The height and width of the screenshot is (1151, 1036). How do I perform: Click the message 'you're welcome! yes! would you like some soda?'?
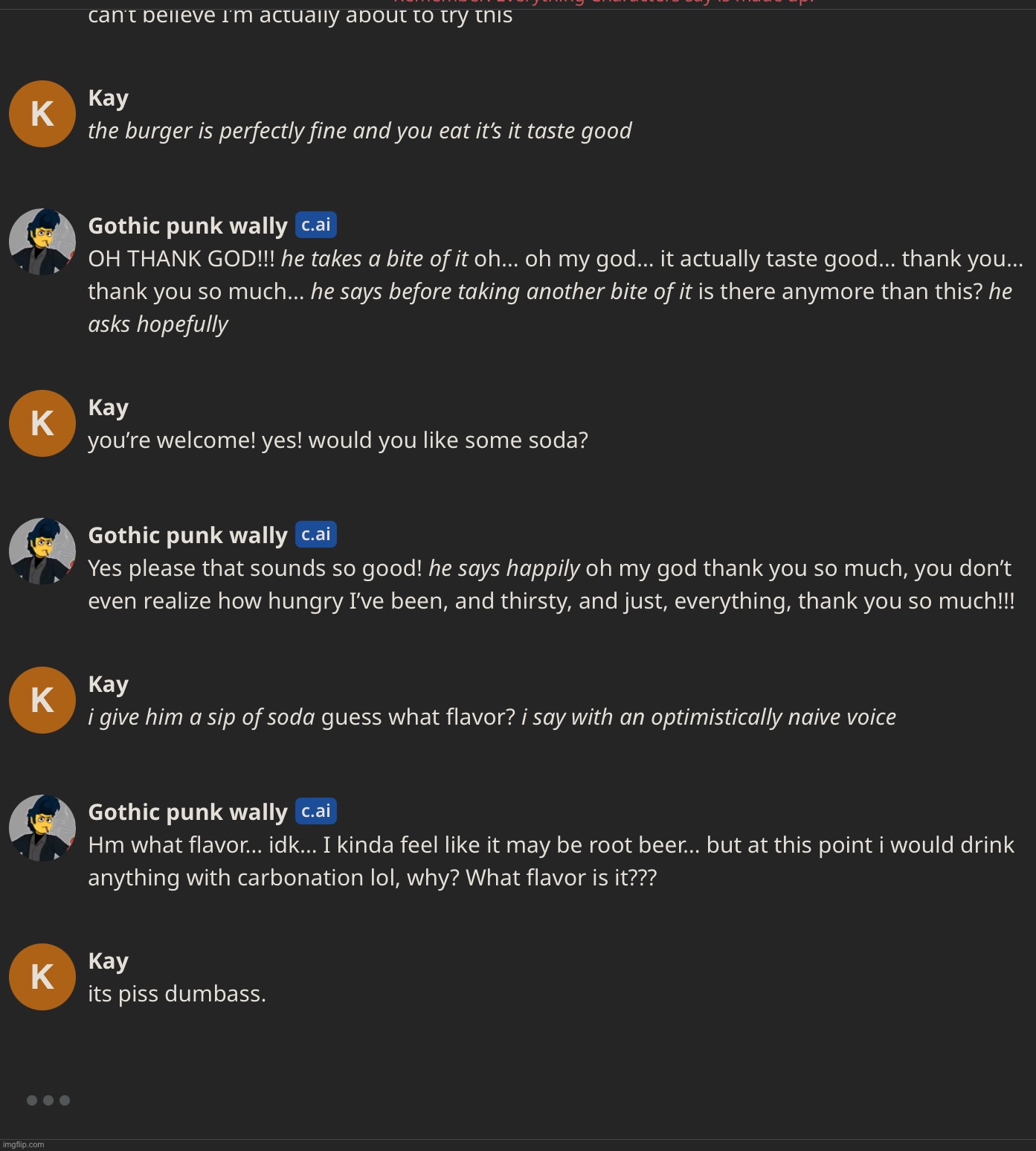338,440
